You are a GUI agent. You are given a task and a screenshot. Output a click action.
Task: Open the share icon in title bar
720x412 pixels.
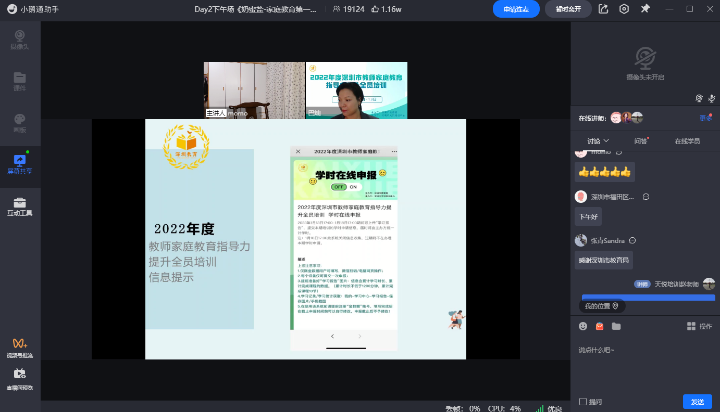coord(604,9)
